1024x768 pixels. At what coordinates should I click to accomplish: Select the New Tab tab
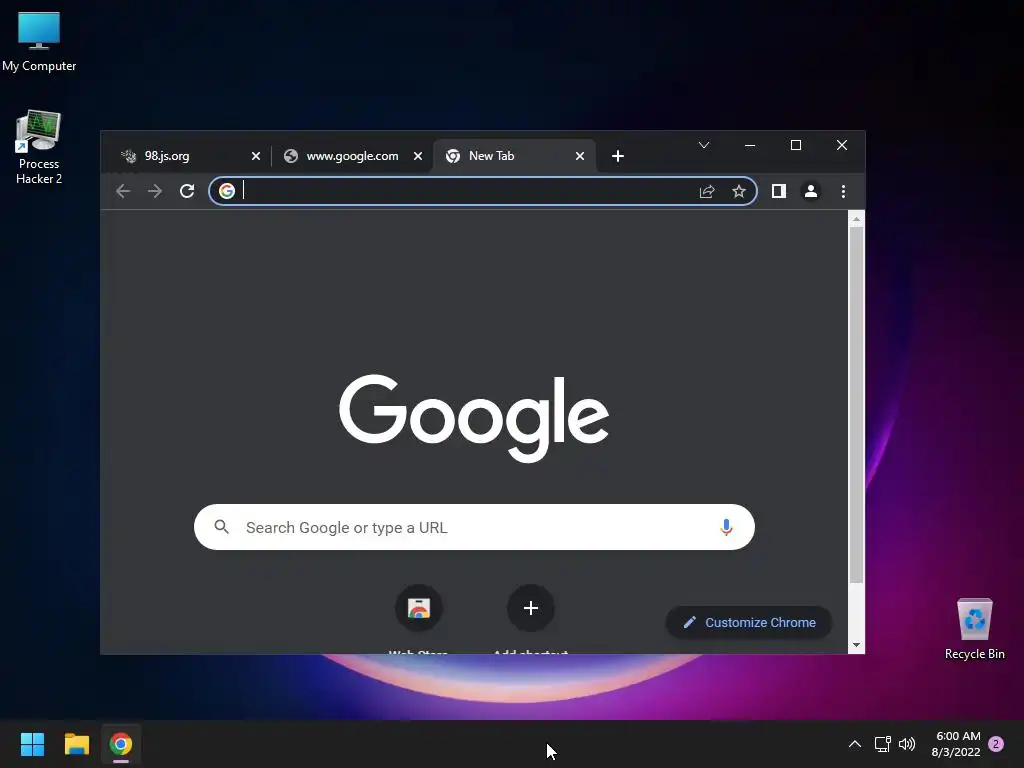point(514,156)
